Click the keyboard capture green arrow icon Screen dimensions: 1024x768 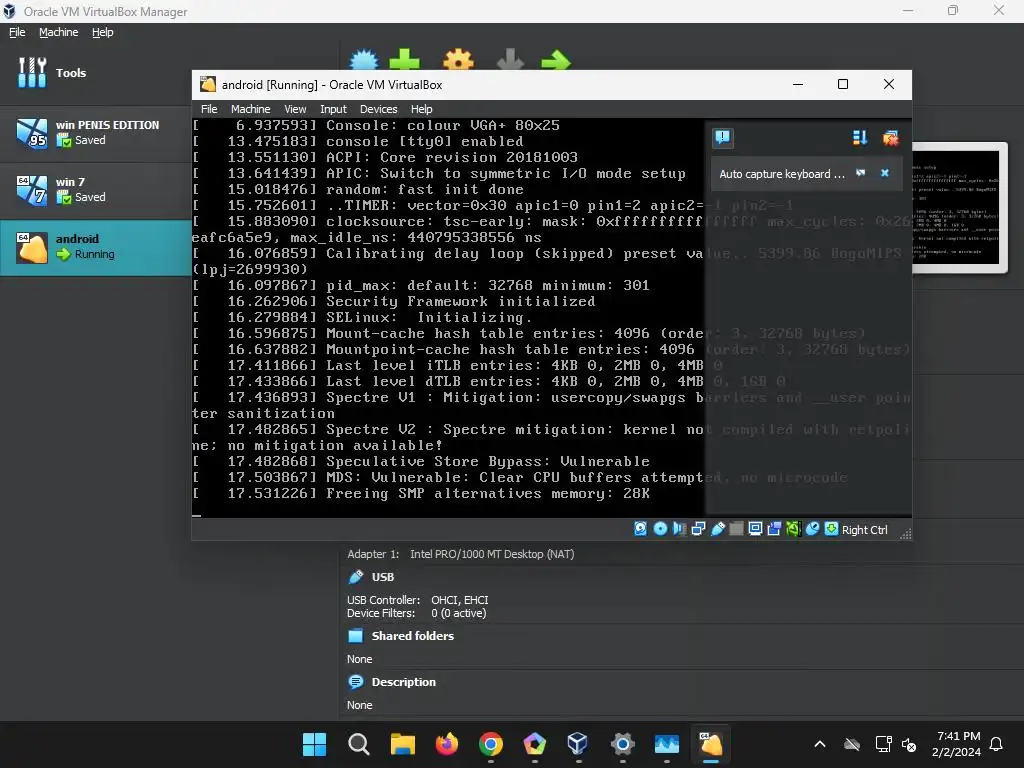point(831,529)
